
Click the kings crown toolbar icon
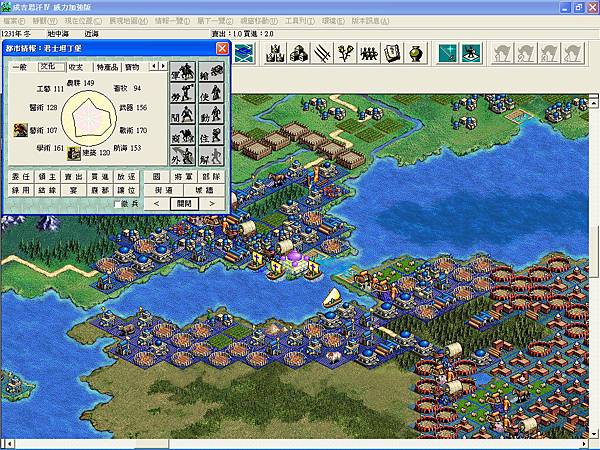point(276,53)
